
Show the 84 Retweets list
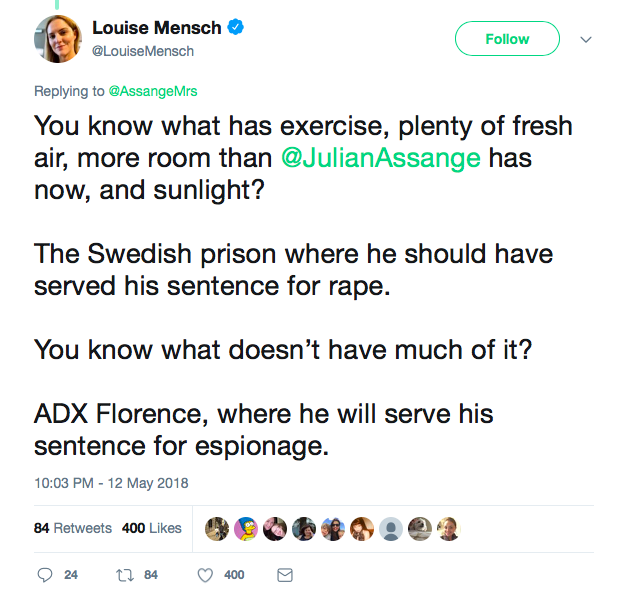point(73,528)
